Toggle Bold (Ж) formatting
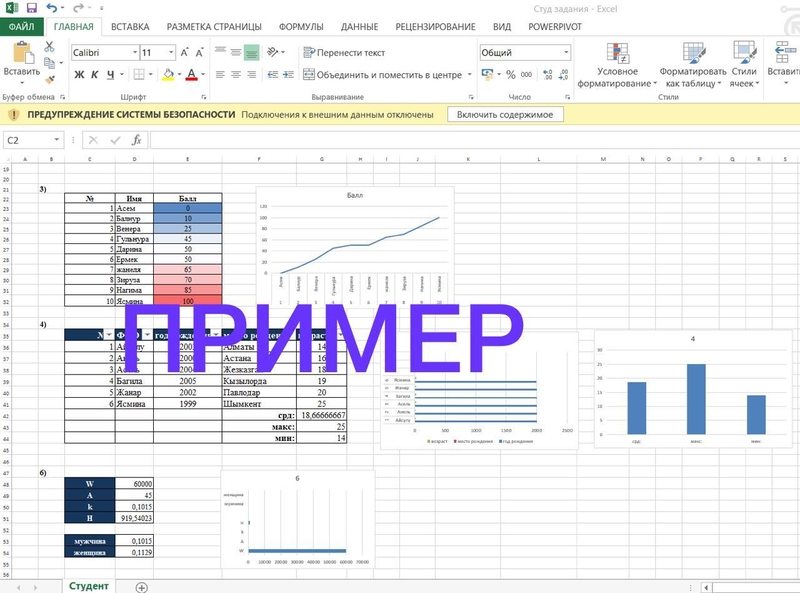Screen dimensions: 800x593 point(79,75)
